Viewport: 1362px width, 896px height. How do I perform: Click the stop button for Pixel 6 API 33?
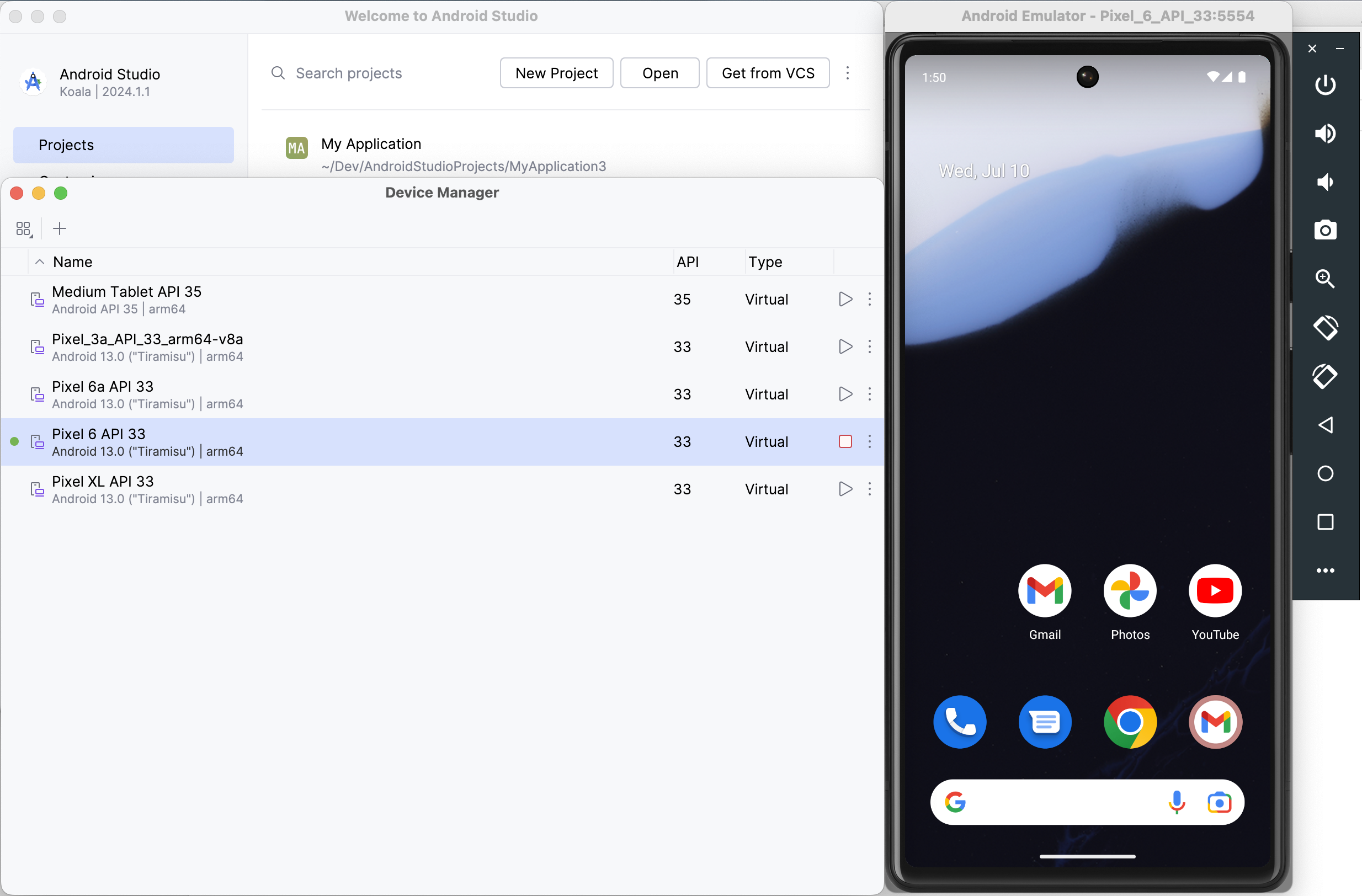(x=845, y=441)
